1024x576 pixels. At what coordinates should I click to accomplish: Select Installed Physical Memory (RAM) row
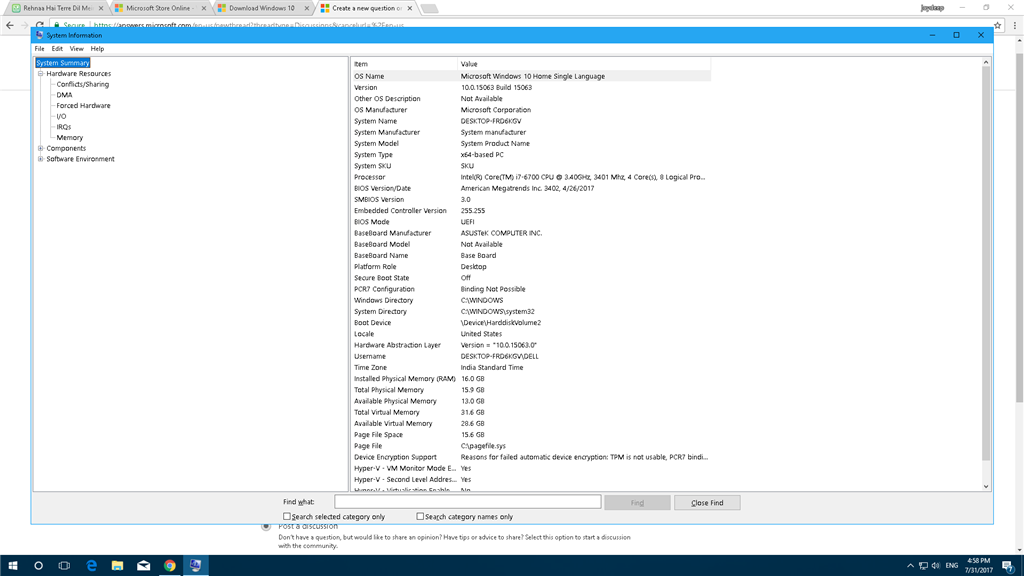530,379
